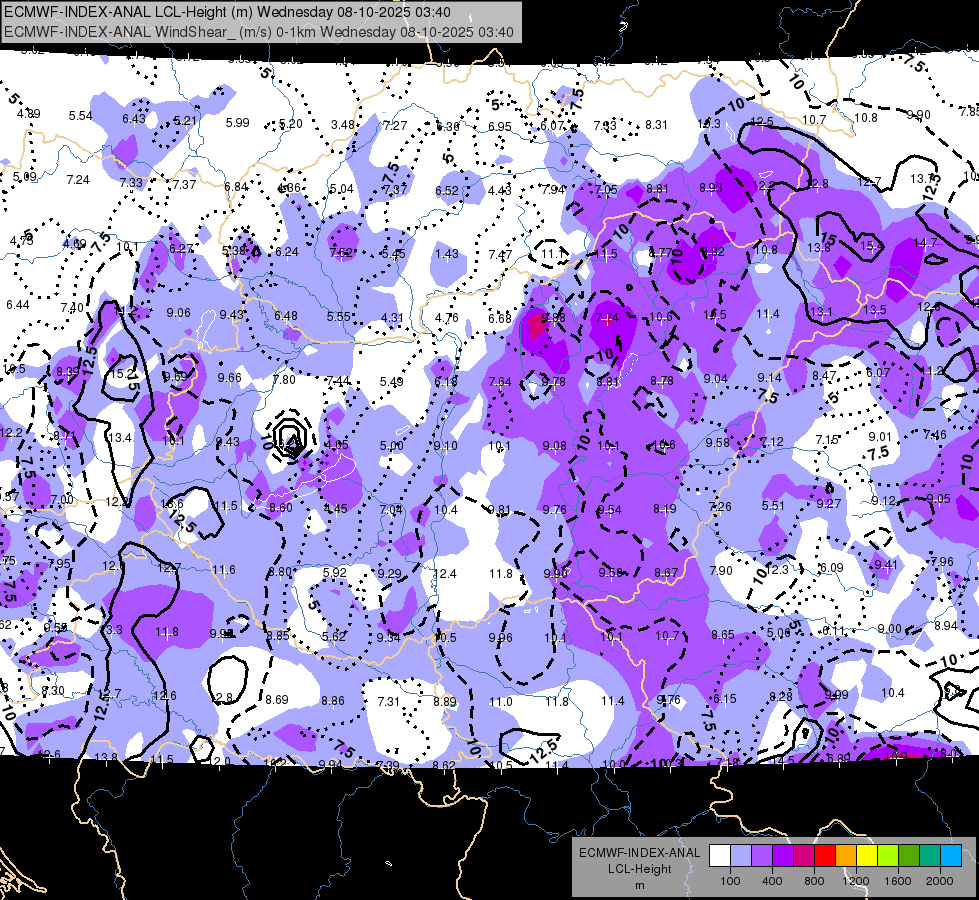Click the 1.43 wind shear value
The image size is (979, 900).
[x=447, y=254]
